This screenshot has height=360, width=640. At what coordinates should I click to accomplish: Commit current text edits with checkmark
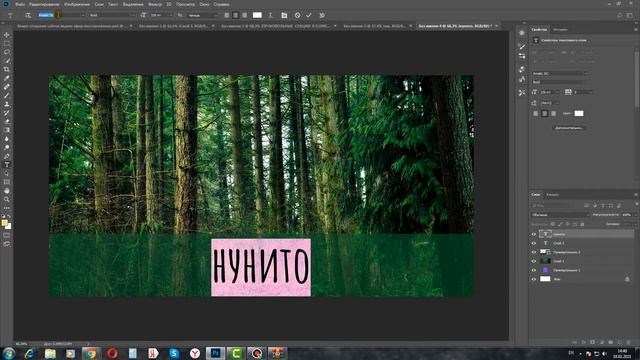309,15
